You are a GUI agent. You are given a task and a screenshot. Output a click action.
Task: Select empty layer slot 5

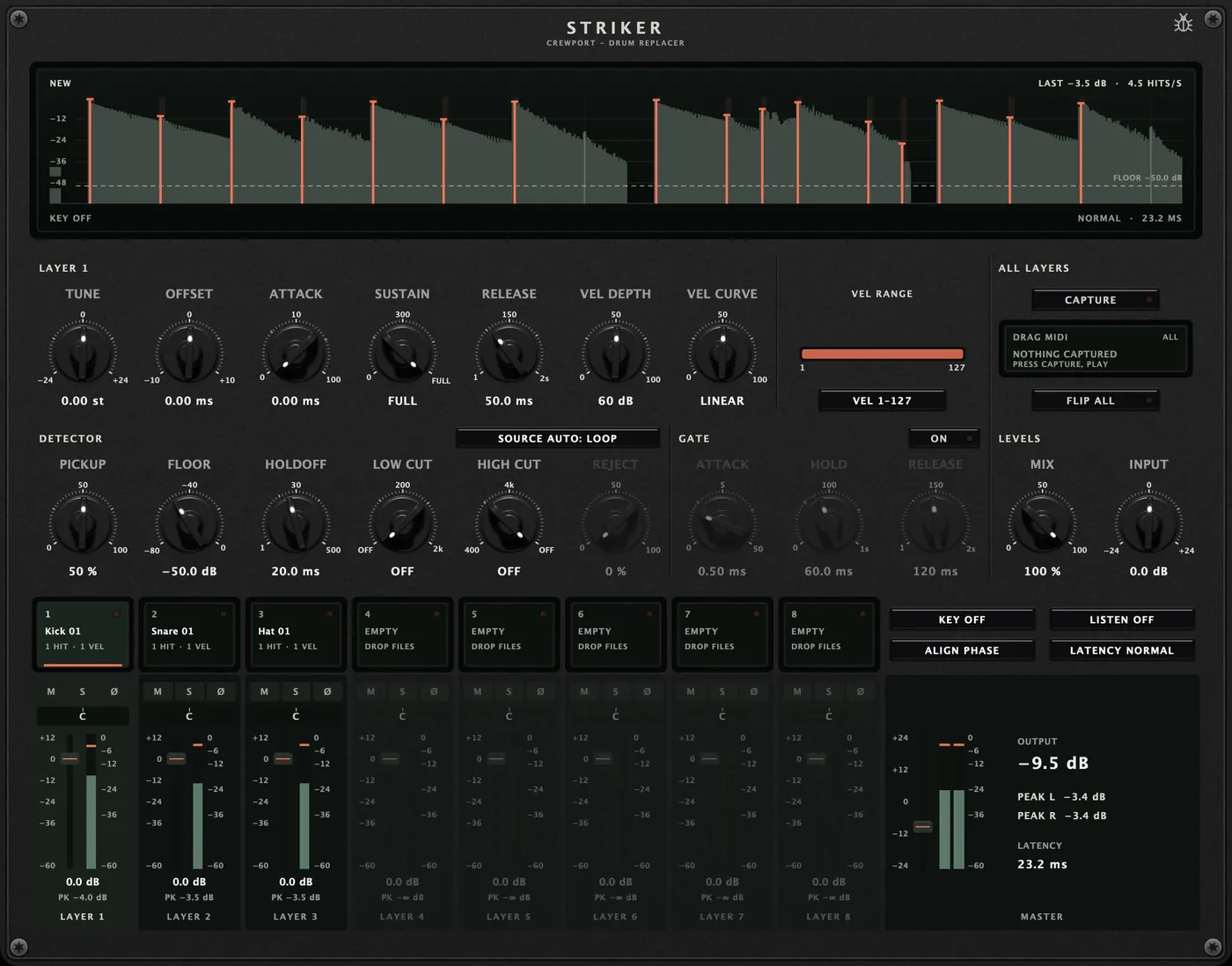click(x=509, y=634)
